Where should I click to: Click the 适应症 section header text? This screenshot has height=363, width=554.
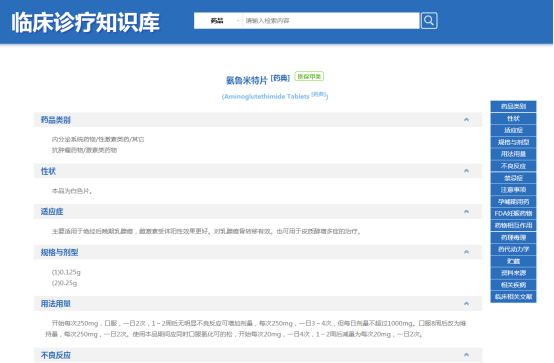point(52,212)
